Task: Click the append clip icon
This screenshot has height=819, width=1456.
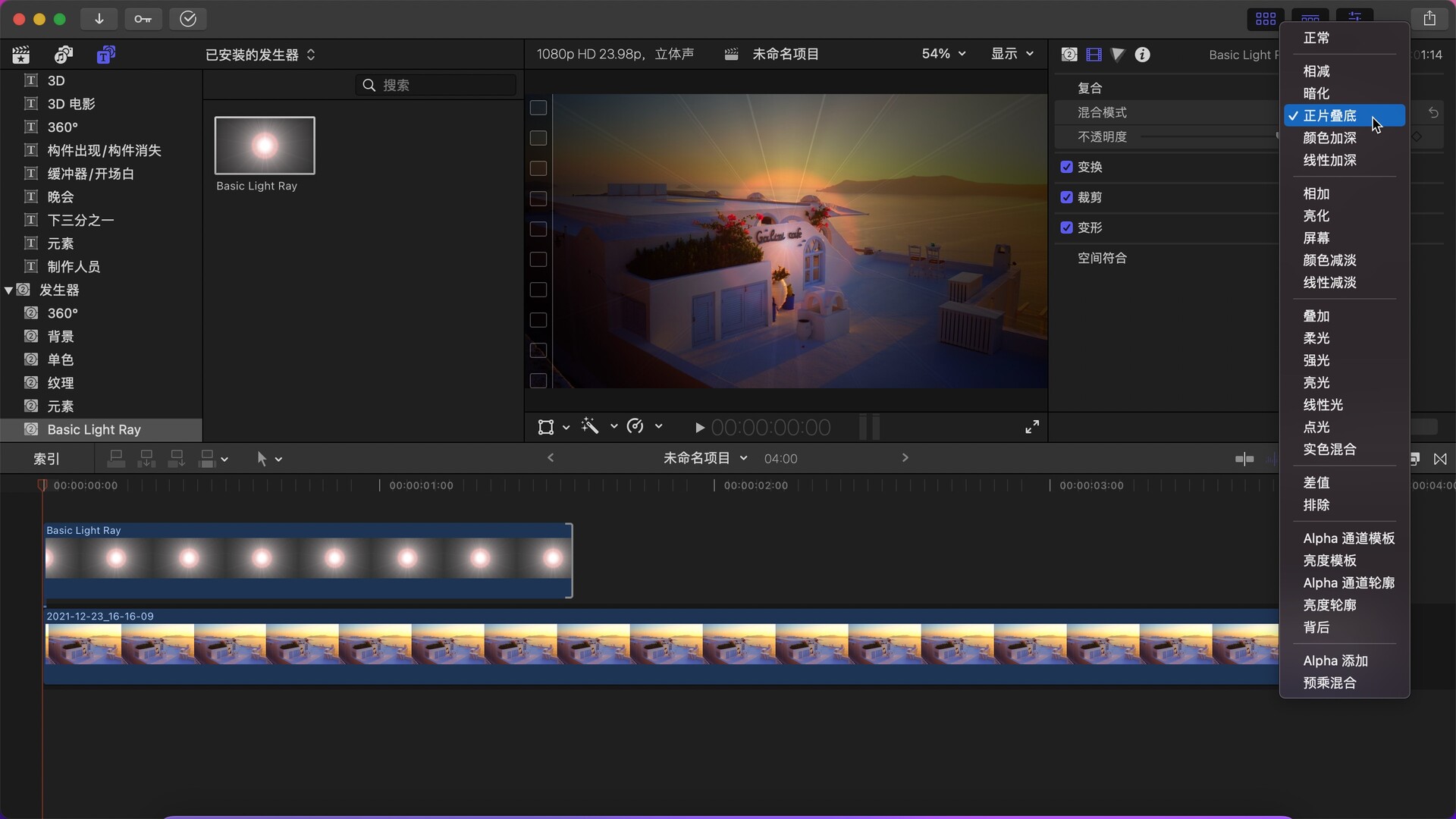Action: (177, 458)
